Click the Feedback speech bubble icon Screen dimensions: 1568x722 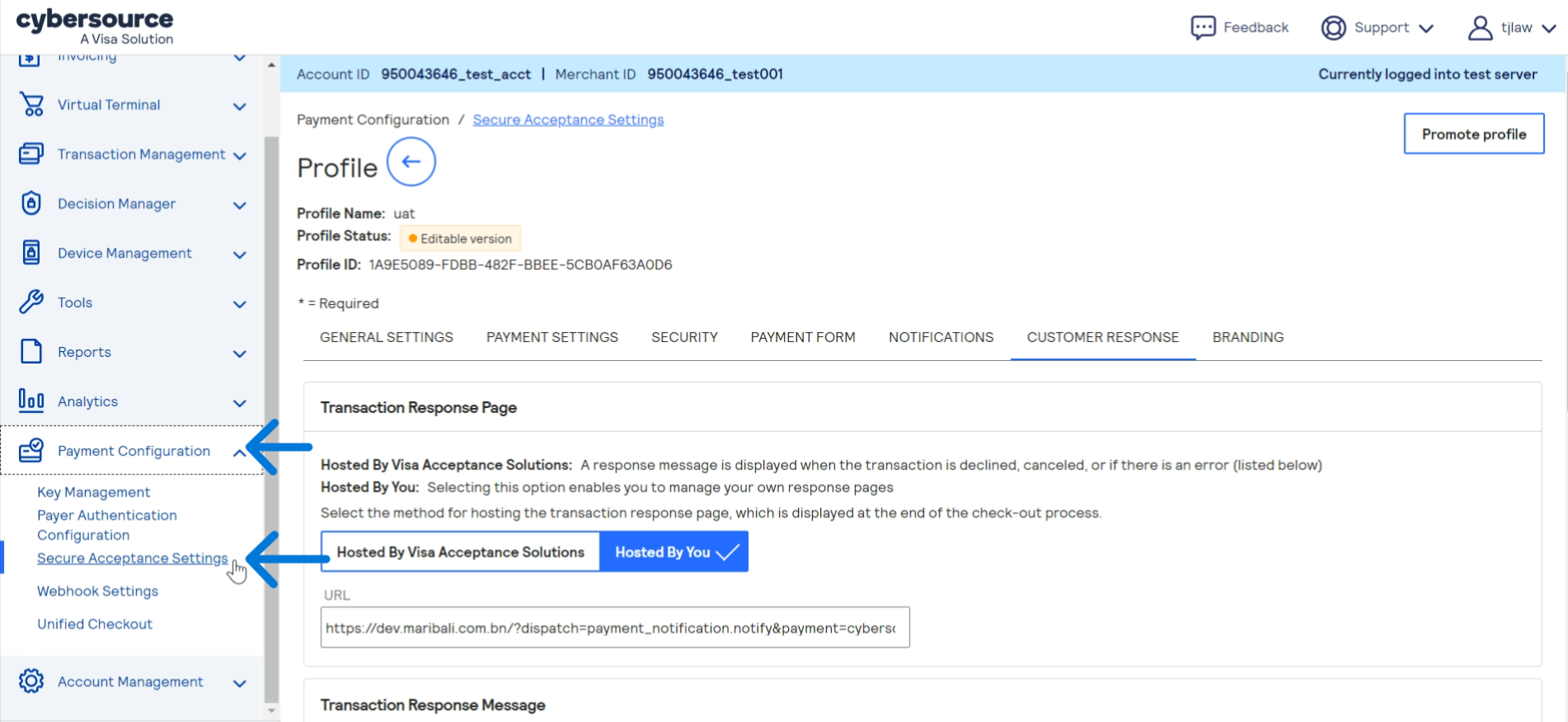(1203, 27)
